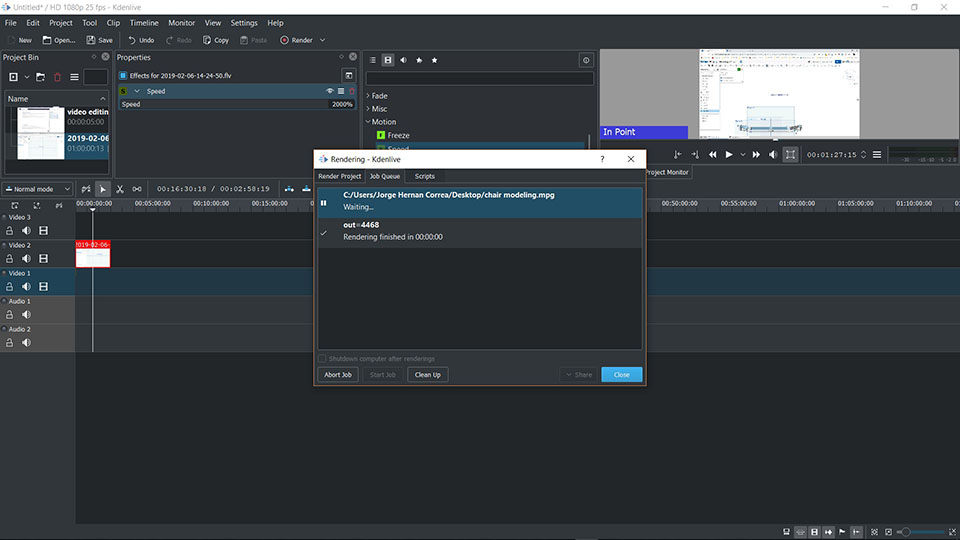Save the project via toolbar

click(99, 40)
